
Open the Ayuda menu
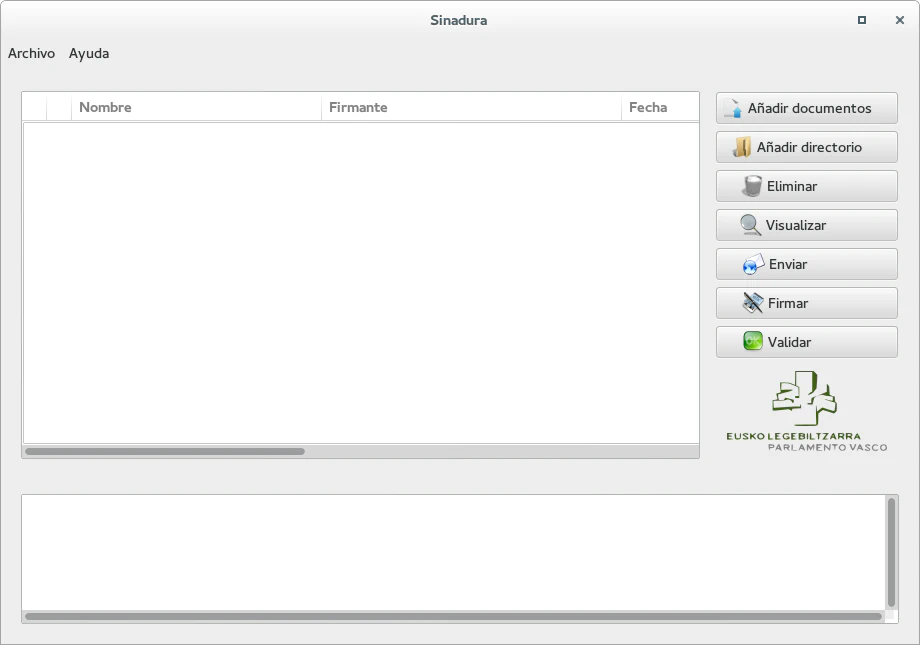(89, 54)
